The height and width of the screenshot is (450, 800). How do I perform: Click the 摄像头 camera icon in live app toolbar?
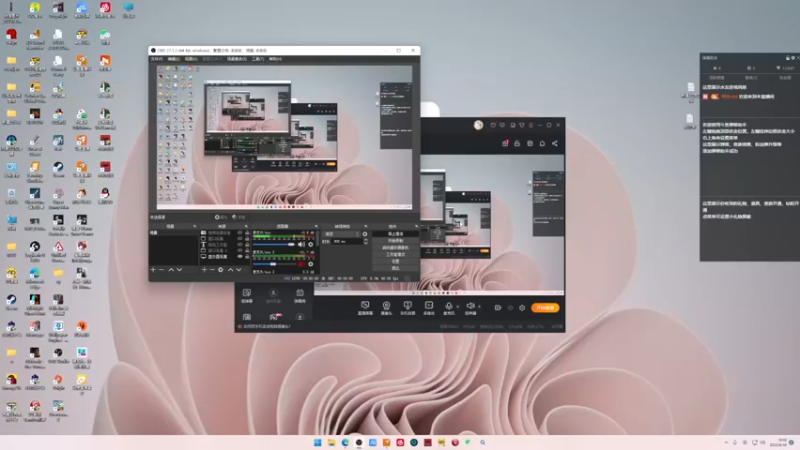pyautogui.click(x=386, y=305)
